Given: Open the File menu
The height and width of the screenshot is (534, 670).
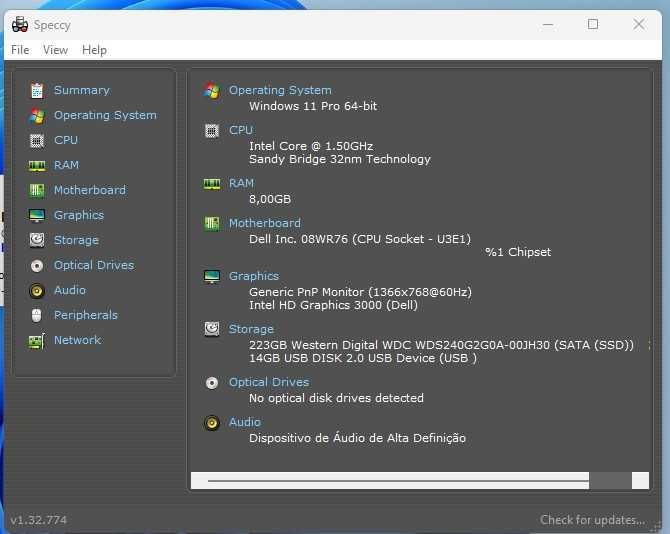Looking at the screenshot, I should (20, 50).
